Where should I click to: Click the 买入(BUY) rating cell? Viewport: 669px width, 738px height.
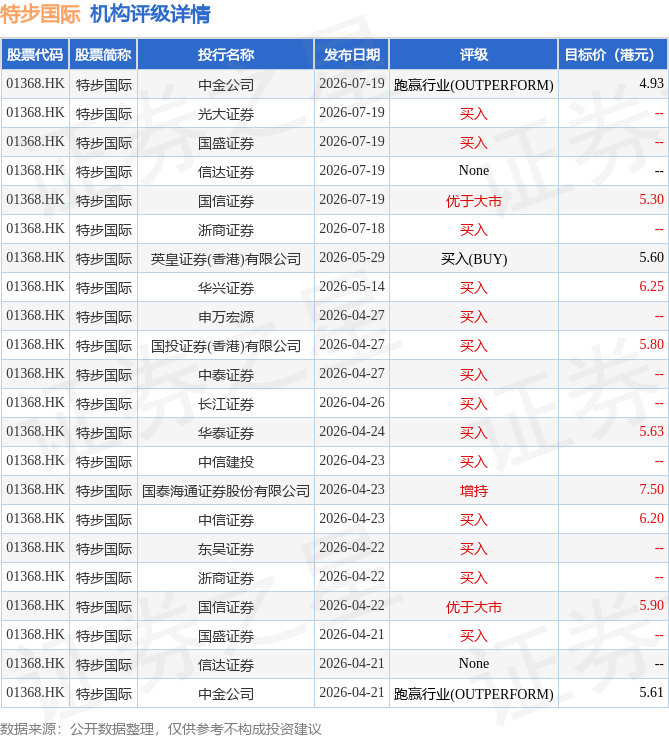coord(474,258)
